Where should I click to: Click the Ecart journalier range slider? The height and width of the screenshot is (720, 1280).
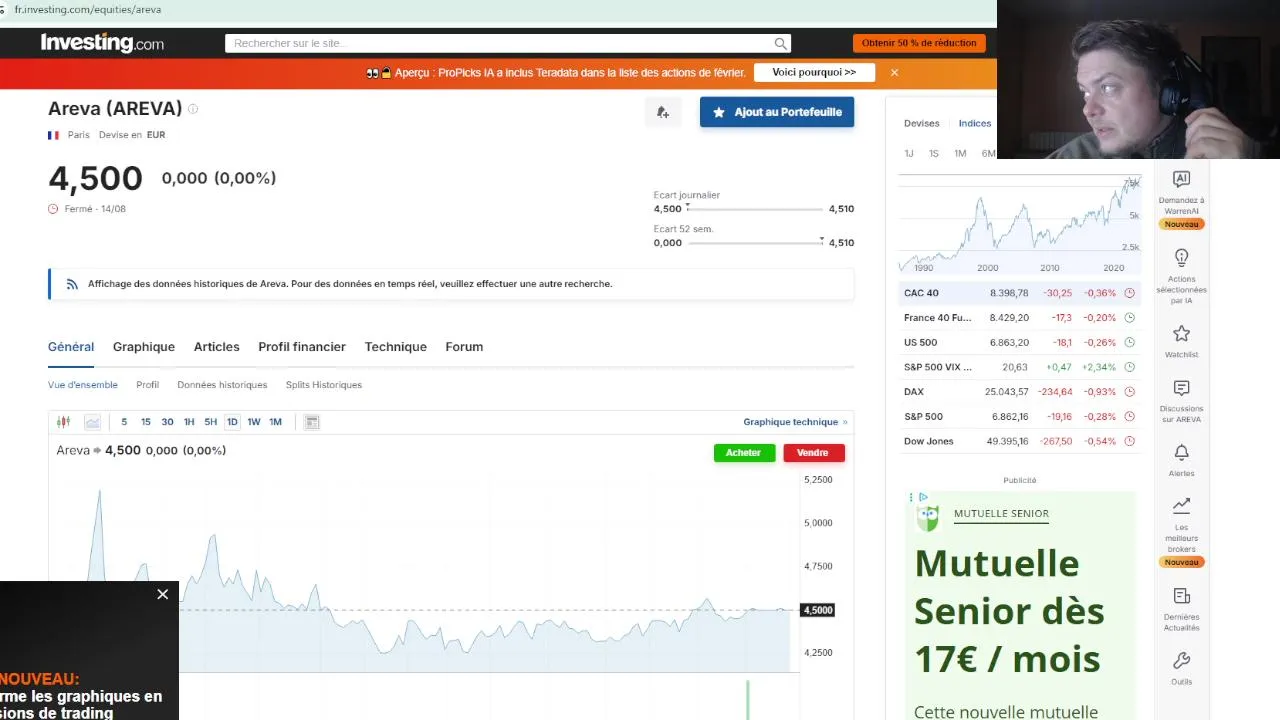tap(755, 209)
